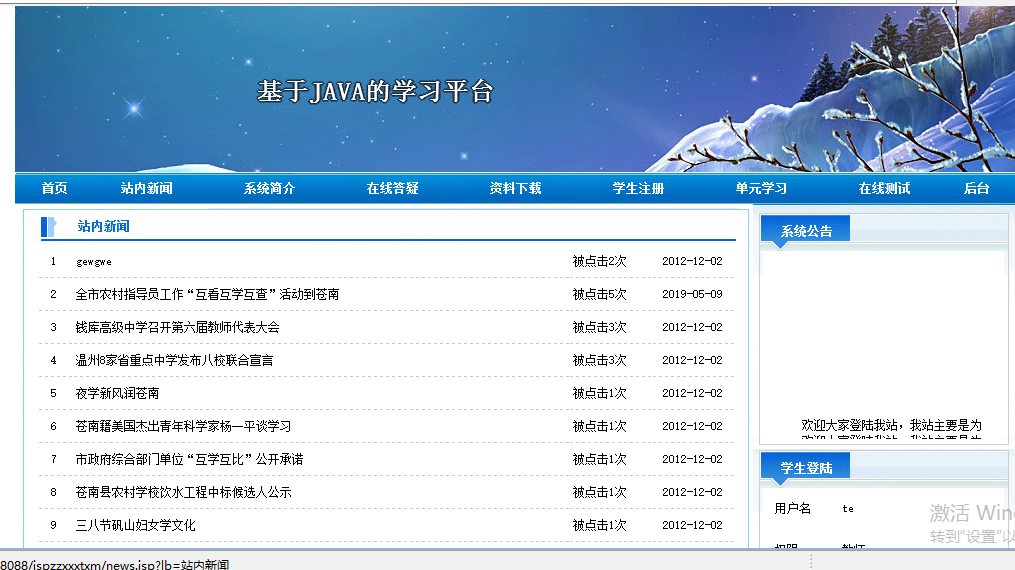
Task: Open news 苍南籍美国杰出青年科学家杨一平谈学习
Action: [183, 426]
